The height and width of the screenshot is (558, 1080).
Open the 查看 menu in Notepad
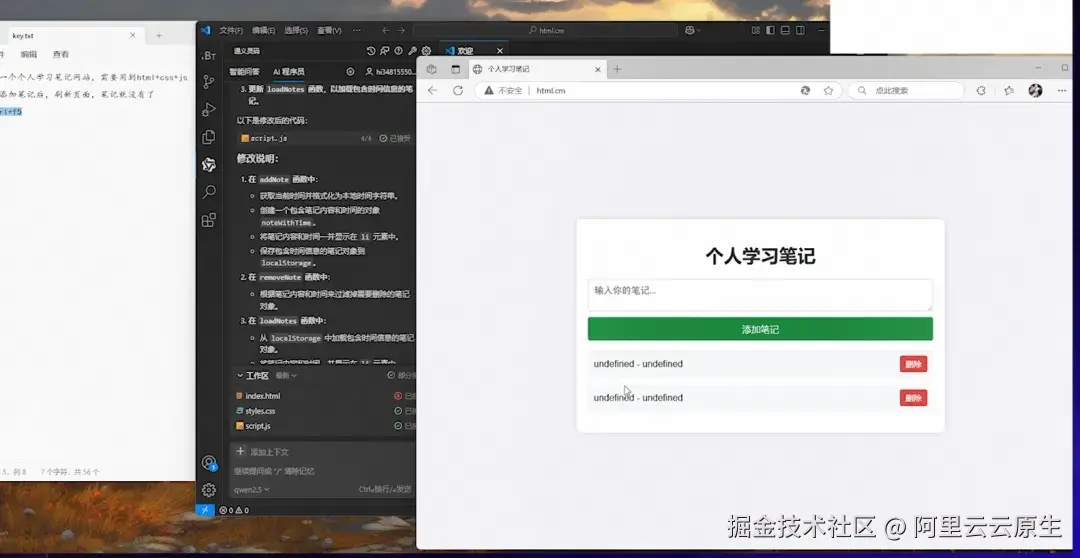[x=61, y=54]
